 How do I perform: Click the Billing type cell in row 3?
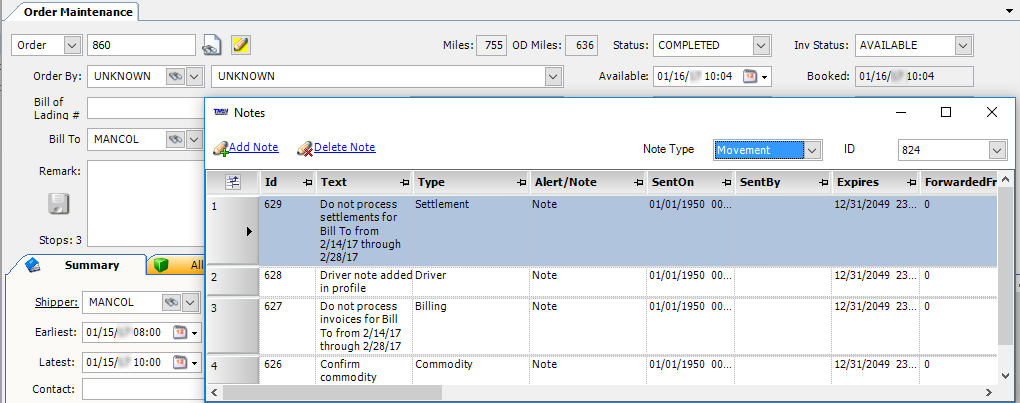(471, 325)
